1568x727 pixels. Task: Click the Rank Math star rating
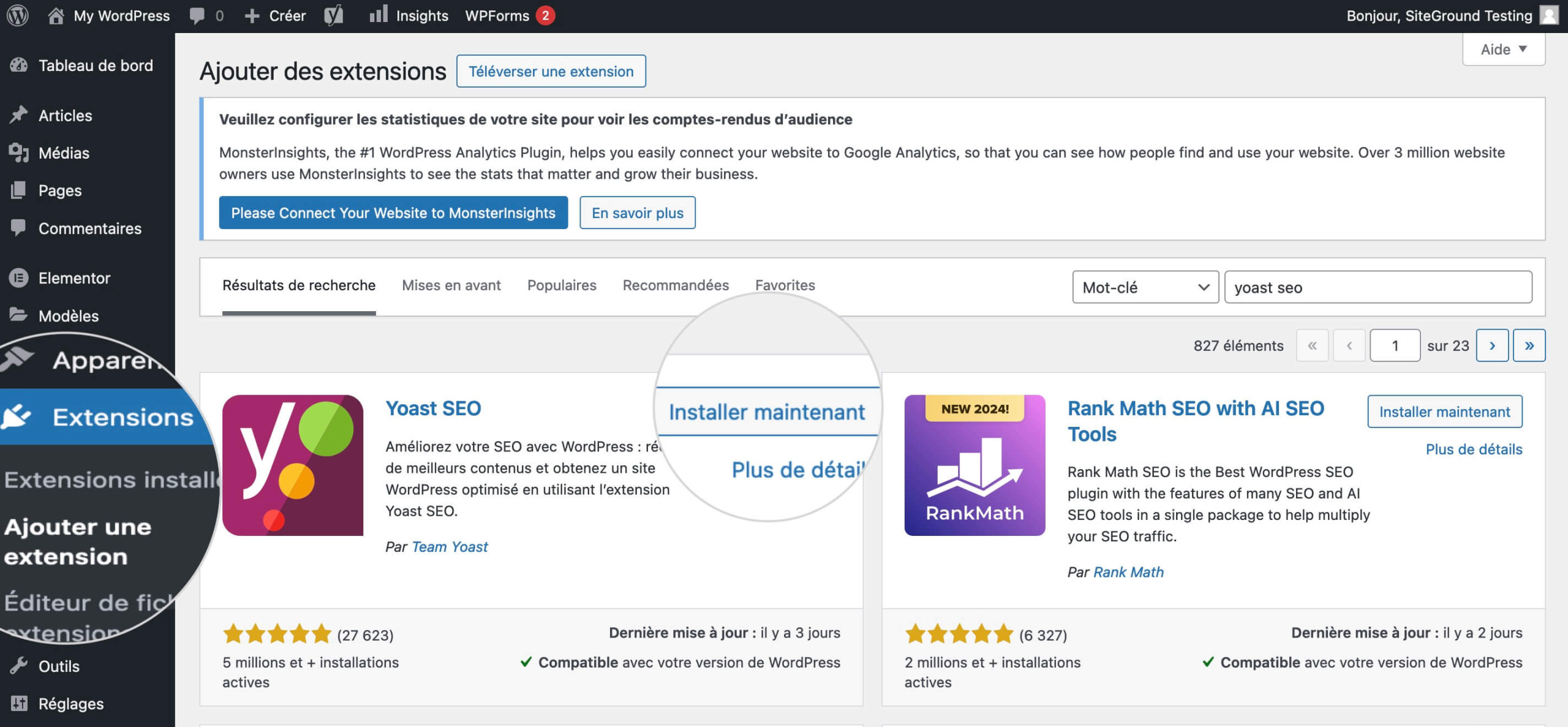[959, 633]
